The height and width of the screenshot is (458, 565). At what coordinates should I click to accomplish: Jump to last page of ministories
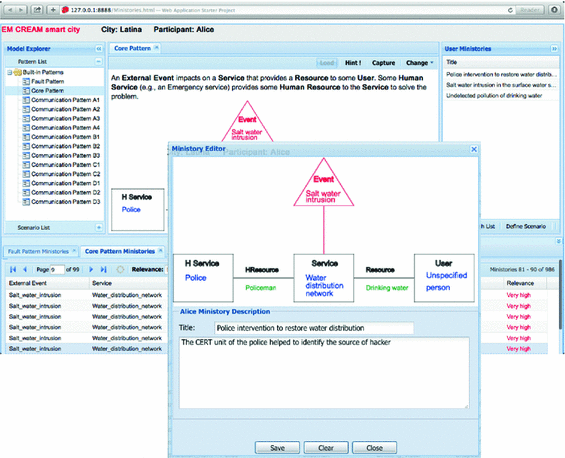pyautogui.click(x=103, y=269)
